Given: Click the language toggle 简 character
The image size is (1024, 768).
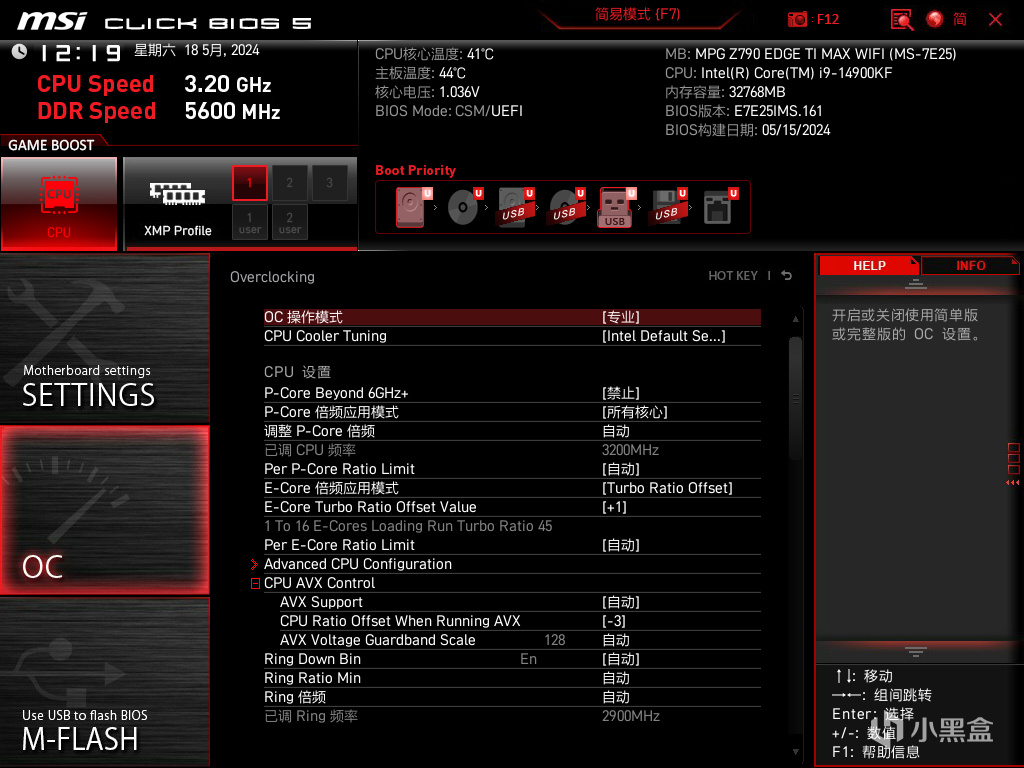Looking at the screenshot, I should pos(960,20).
